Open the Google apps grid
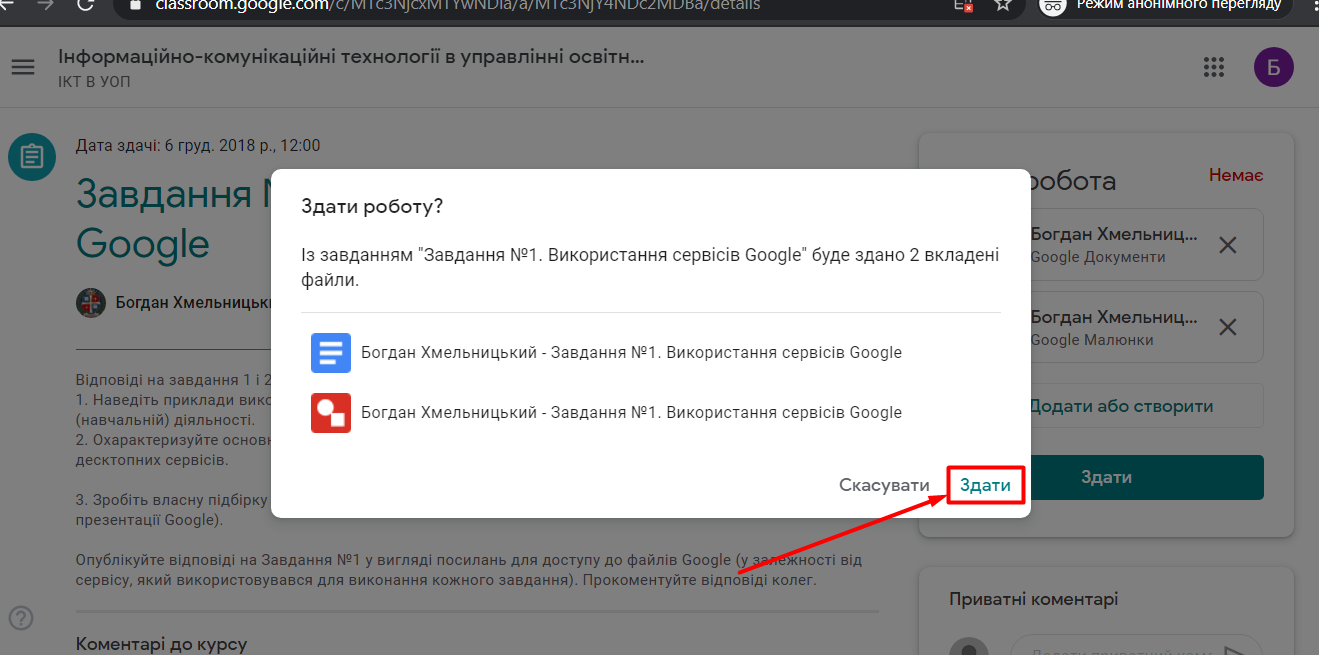1319x655 pixels. pos(1214,67)
